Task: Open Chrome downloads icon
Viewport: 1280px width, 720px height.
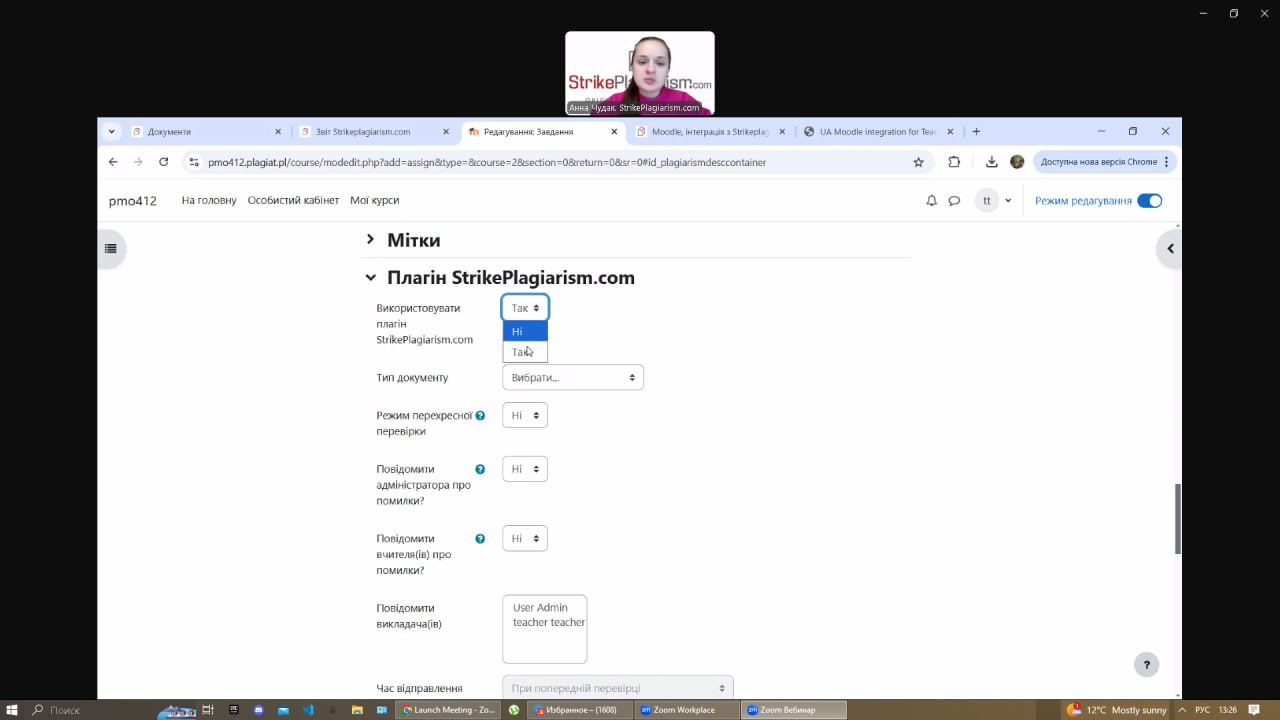Action: click(x=991, y=162)
